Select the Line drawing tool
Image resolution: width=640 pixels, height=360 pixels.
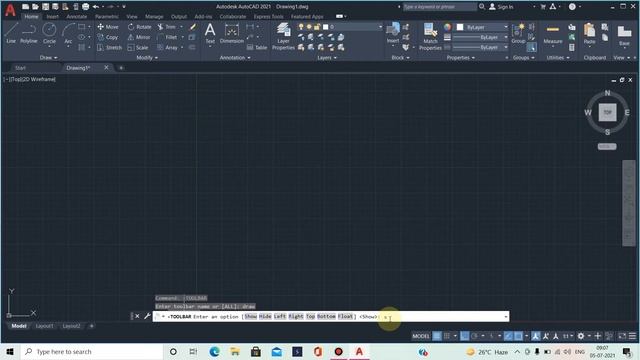pyautogui.click(x=11, y=33)
